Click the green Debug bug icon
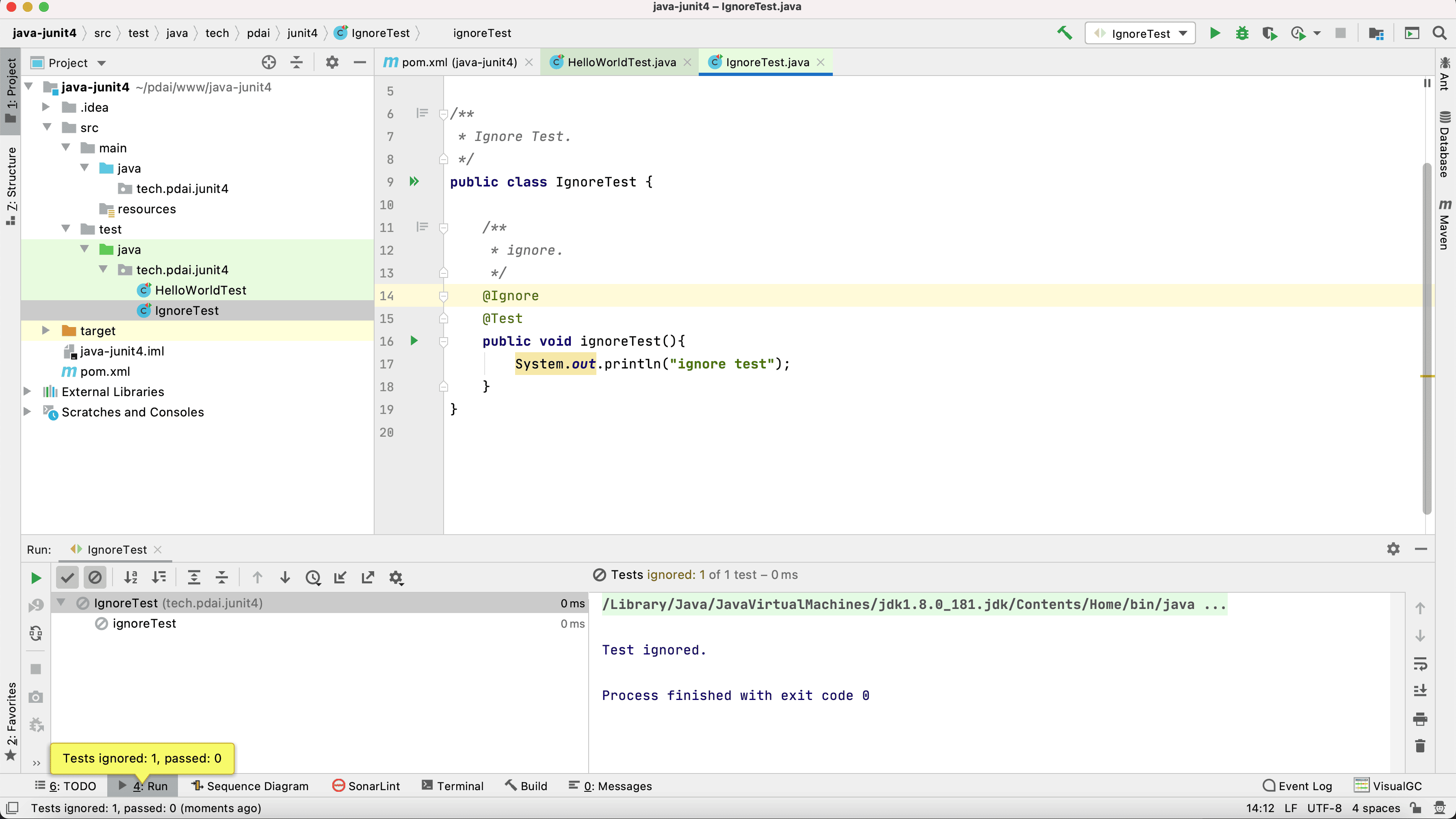 tap(1242, 33)
